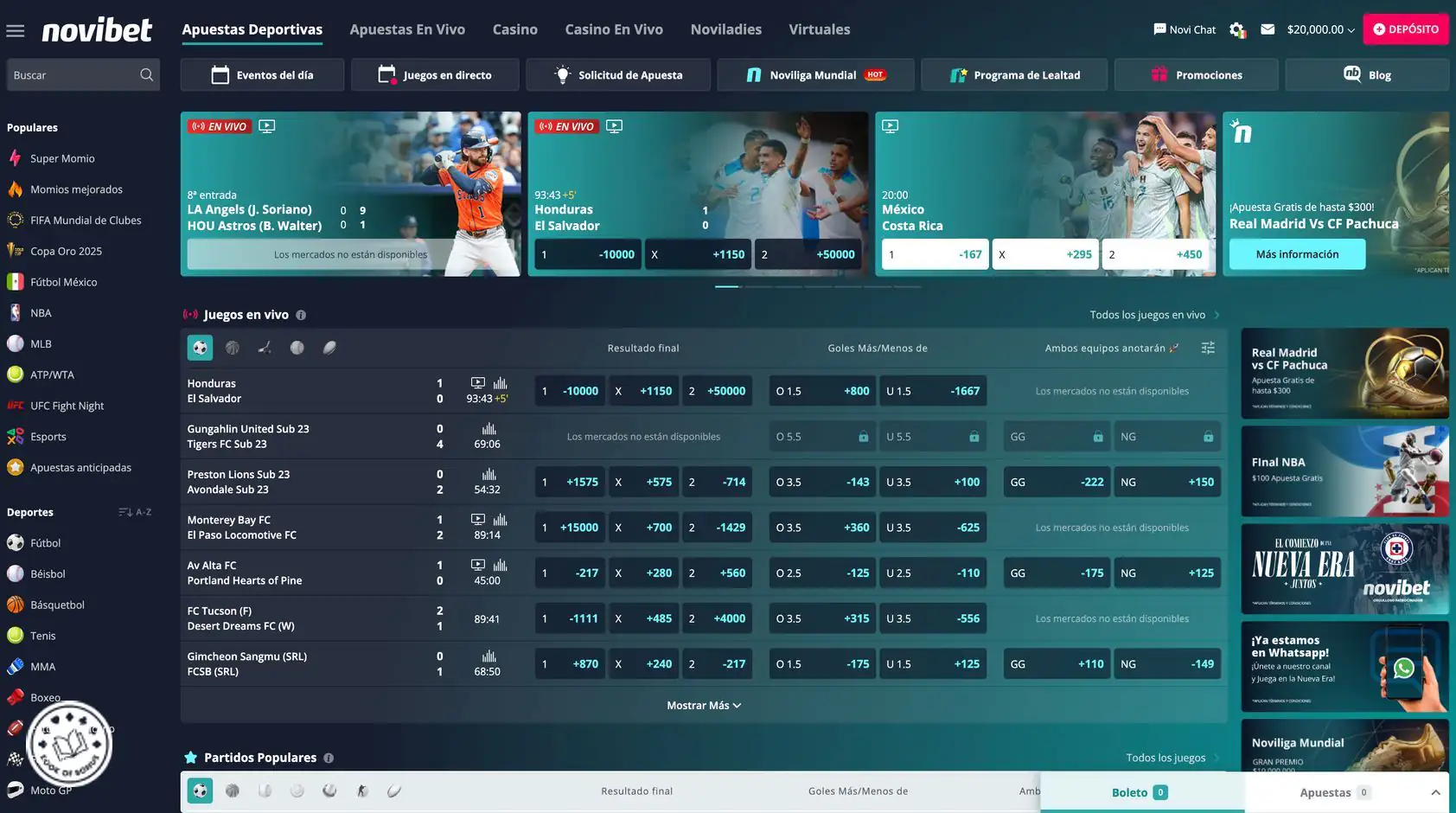Expand the $20,000.00 balance dropdown
This screenshot has width=1456, height=813.
pyautogui.click(x=1320, y=29)
